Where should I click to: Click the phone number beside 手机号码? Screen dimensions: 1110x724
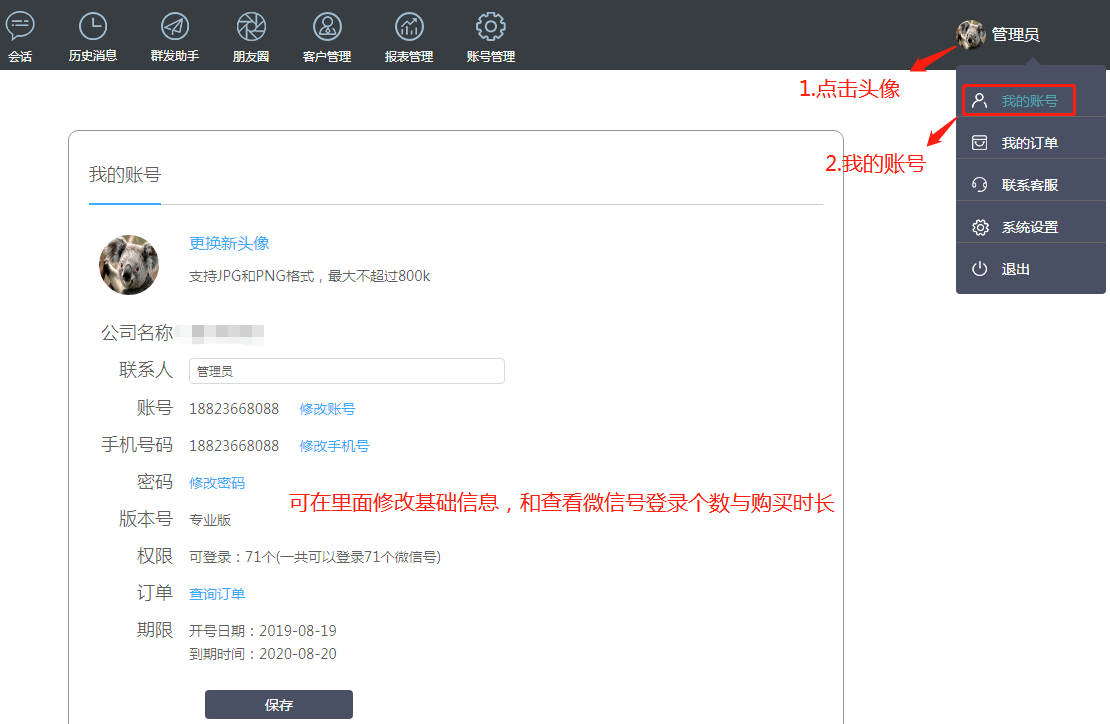point(234,446)
